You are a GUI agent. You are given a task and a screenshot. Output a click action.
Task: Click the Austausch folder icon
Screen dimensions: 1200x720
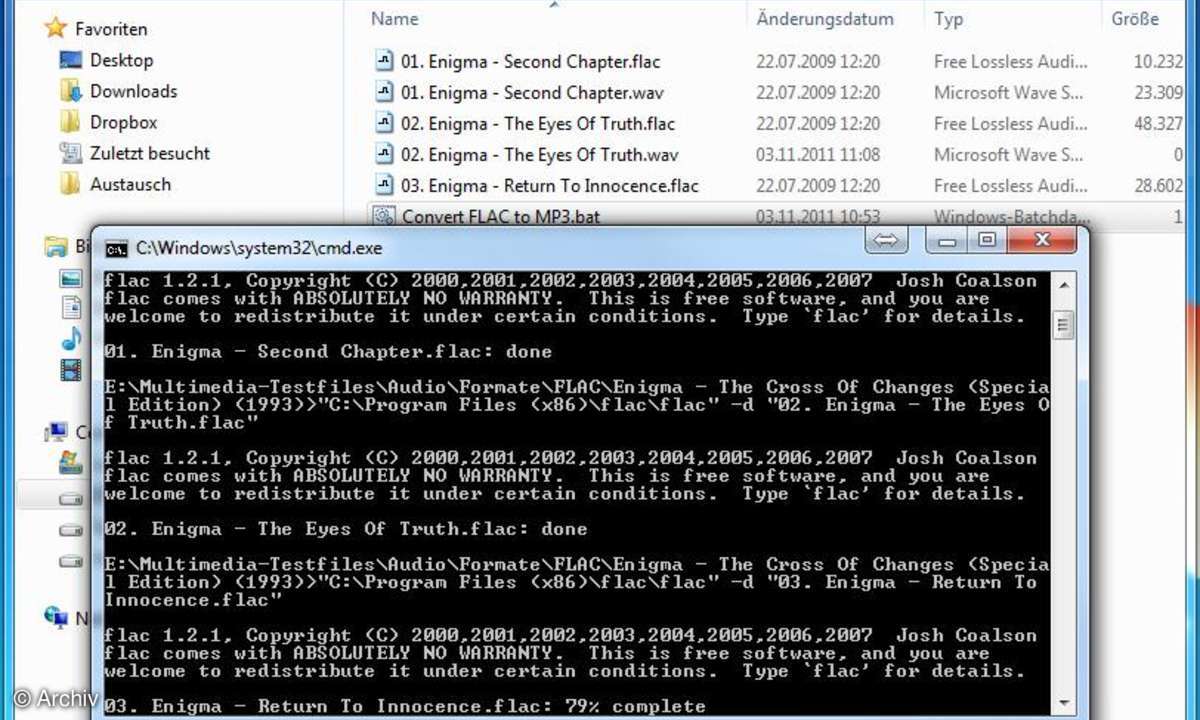(70, 184)
